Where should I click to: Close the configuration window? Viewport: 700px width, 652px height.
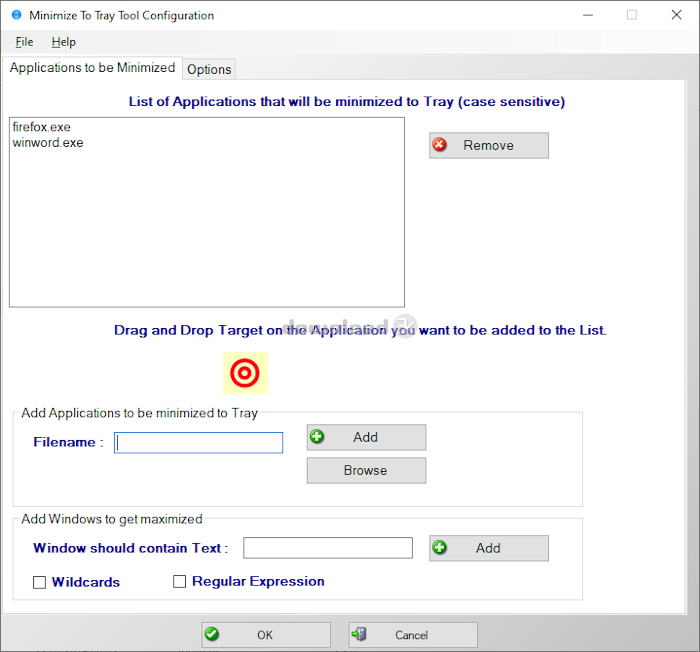point(676,15)
